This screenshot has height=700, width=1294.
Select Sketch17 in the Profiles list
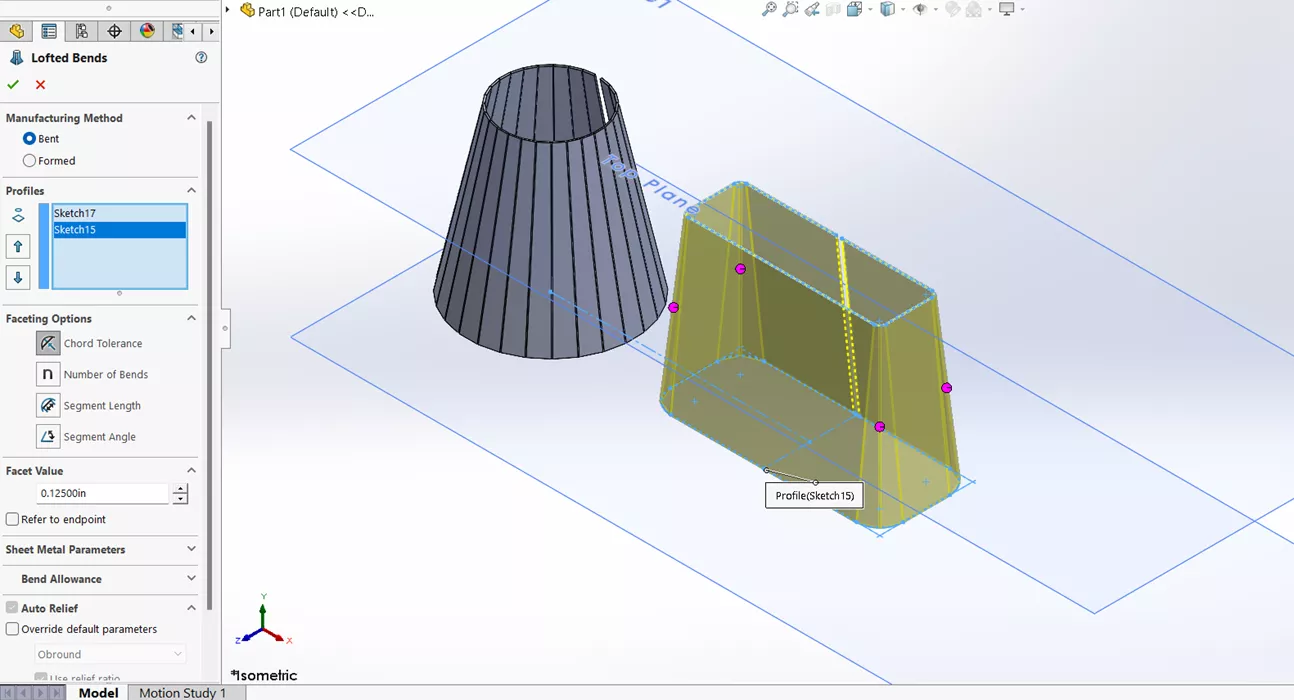[x=118, y=213]
